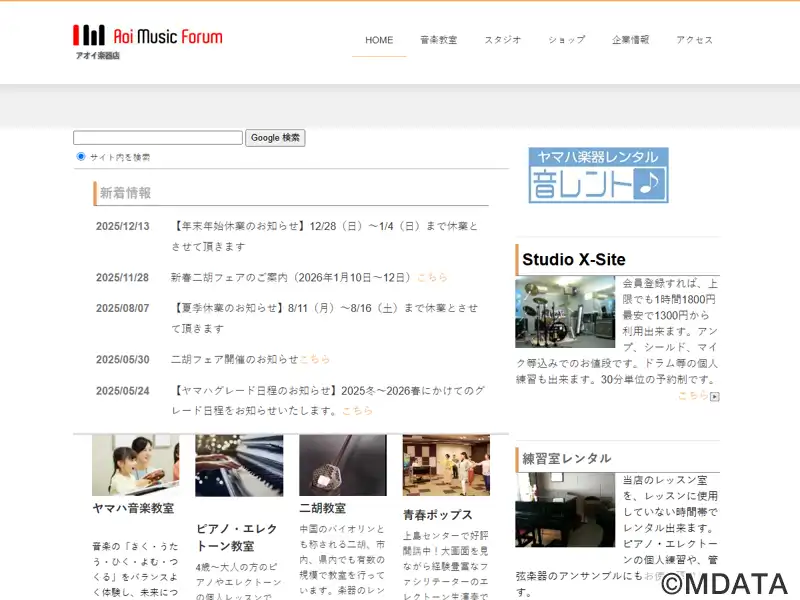Viewport: 800px width, 600px height.
Task: Open the 音レント Yamaha rental banner
Action: tap(598, 176)
